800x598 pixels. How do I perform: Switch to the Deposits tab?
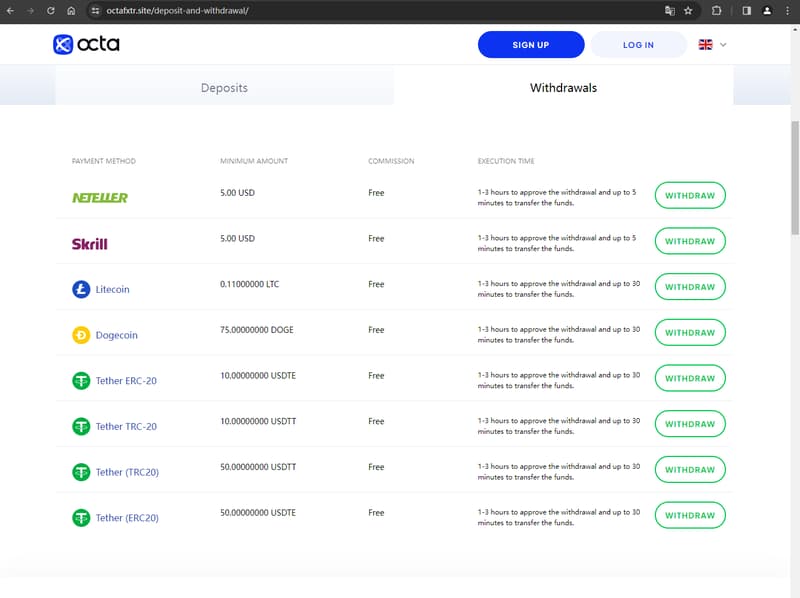click(224, 87)
